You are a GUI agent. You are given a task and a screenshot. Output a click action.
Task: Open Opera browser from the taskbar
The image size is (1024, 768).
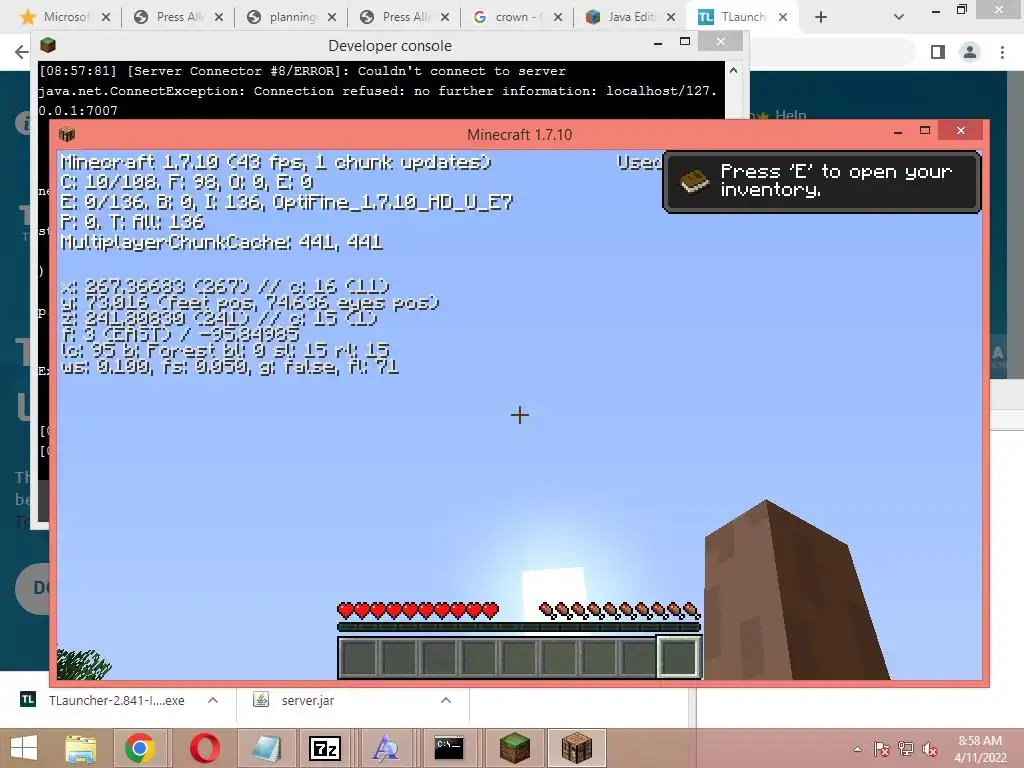(205, 748)
